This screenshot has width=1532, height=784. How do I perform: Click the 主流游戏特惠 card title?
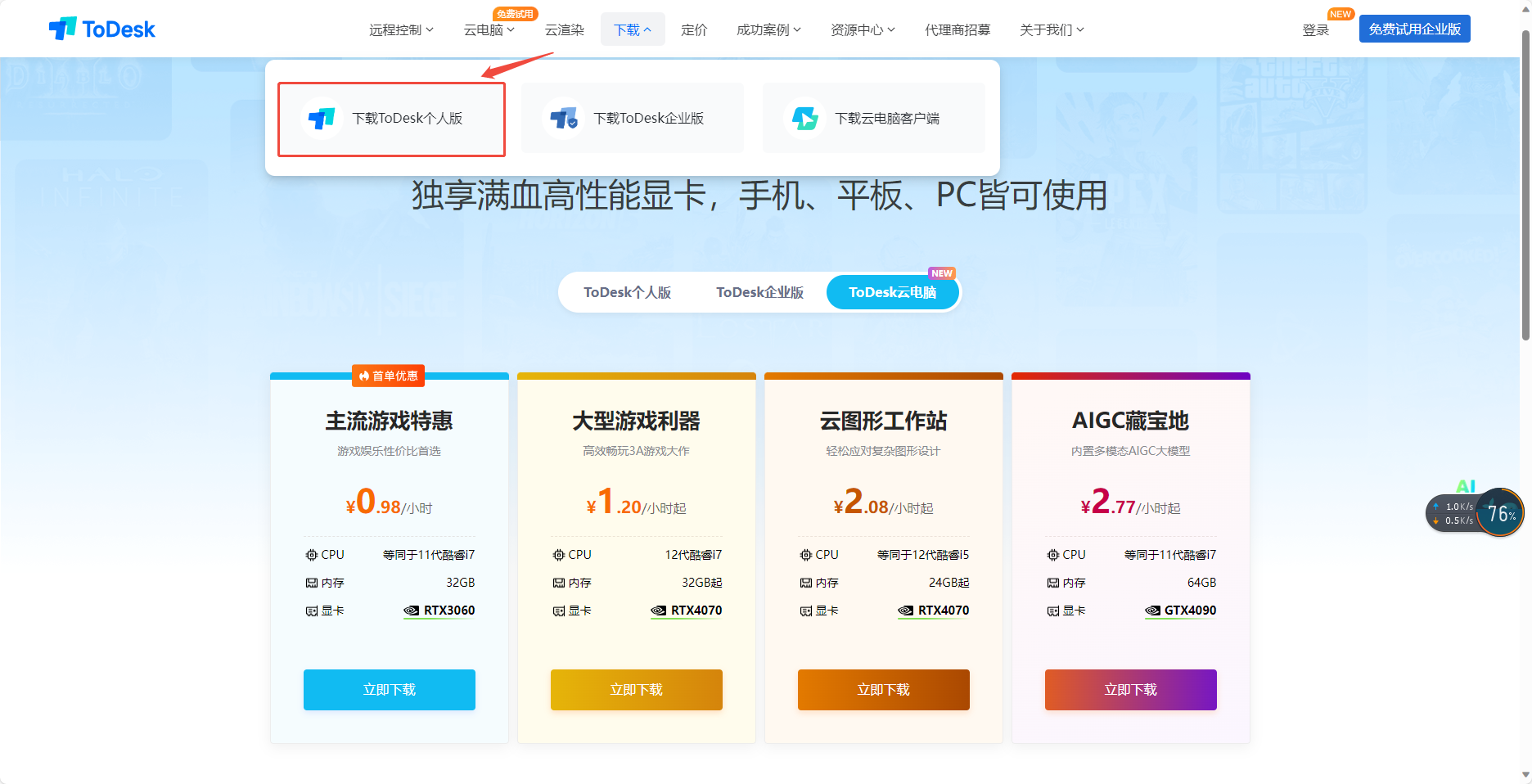pos(390,421)
